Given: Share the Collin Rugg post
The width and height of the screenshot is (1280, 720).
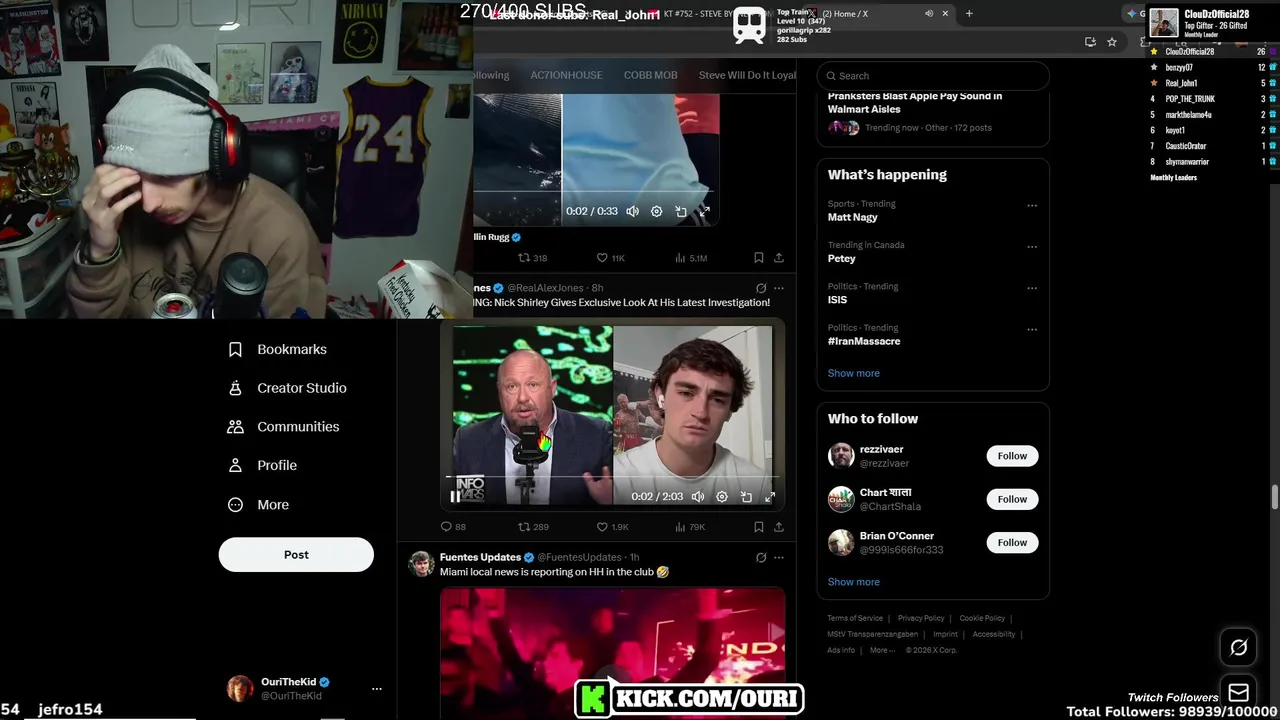Looking at the screenshot, I should tap(778, 258).
